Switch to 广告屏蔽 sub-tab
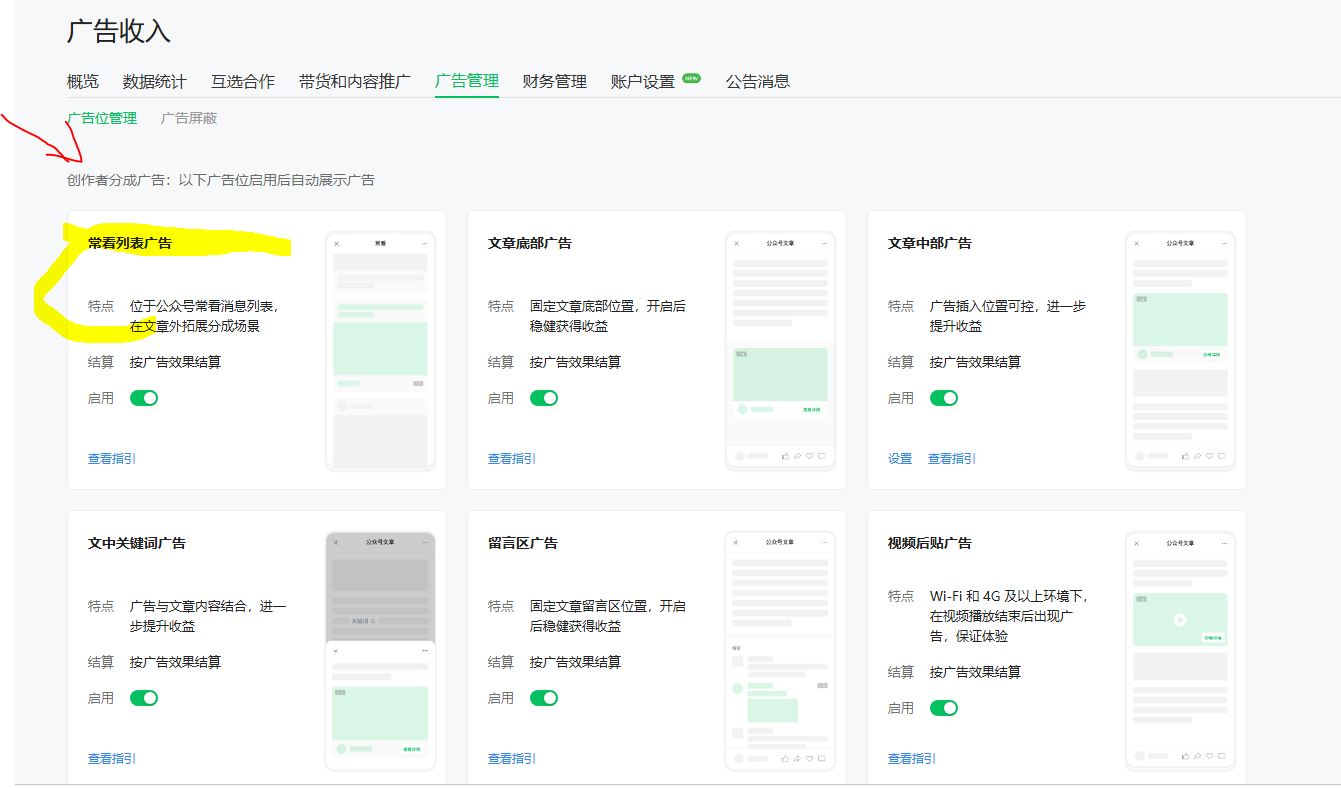This screenshot has width=1341, height=788. [189, 118]
